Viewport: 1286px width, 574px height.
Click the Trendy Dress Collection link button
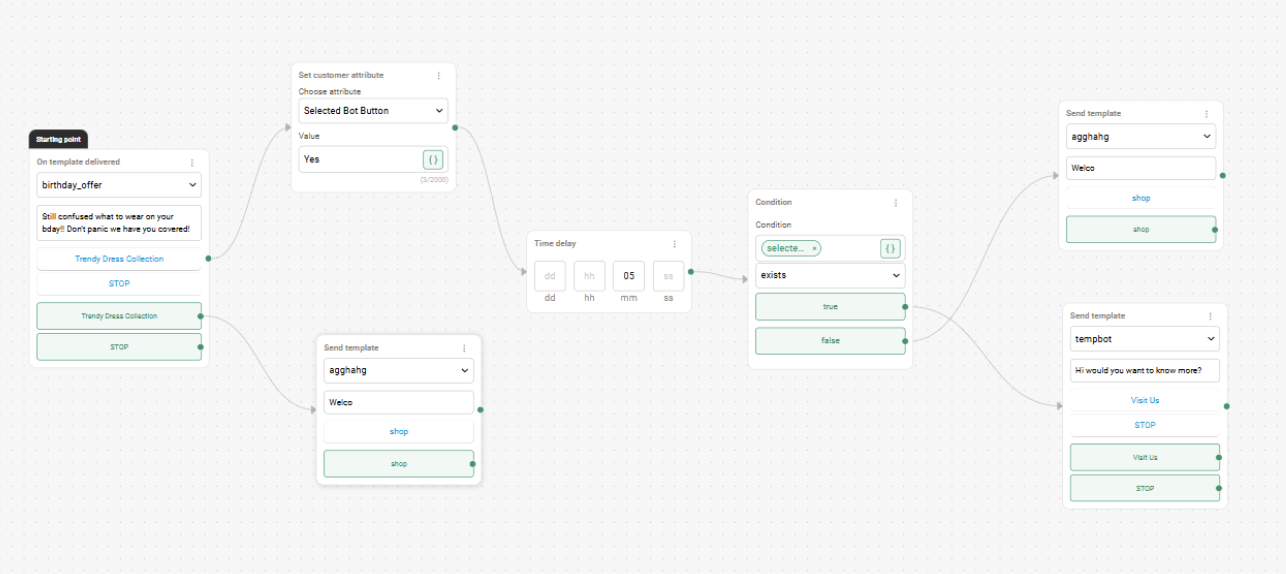(x=119, y=259)
